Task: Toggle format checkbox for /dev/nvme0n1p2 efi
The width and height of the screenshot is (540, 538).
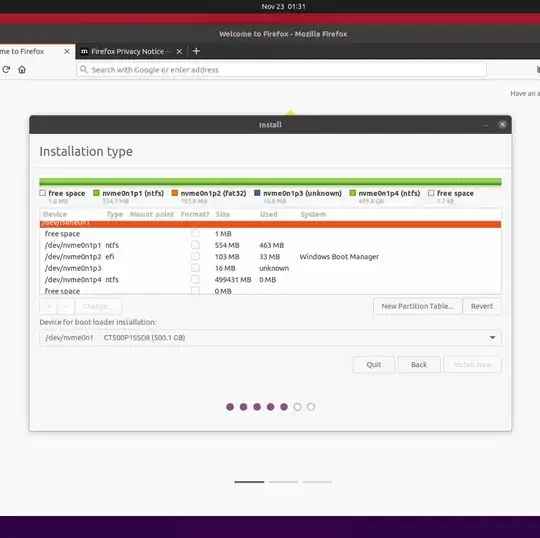Action: click(195, 256)
